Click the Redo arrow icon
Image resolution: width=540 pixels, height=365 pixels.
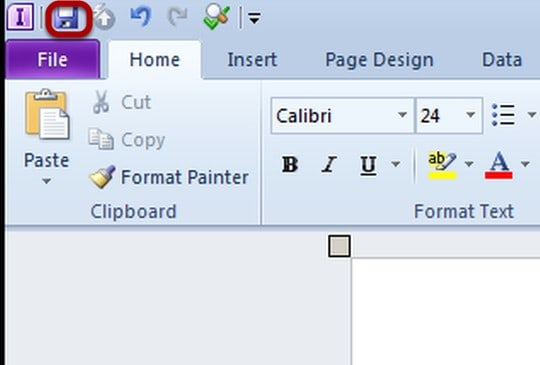(177, 17)
